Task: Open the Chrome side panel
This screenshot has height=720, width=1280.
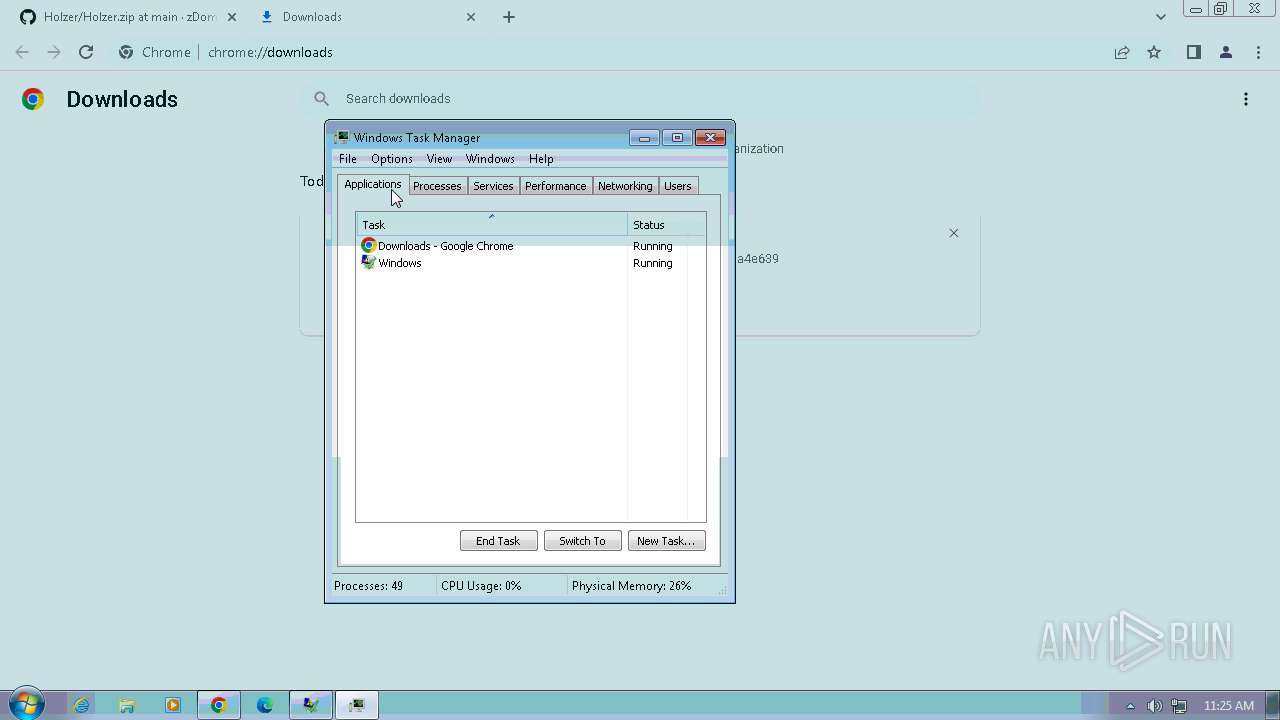Action: [x=1193, y=52]
